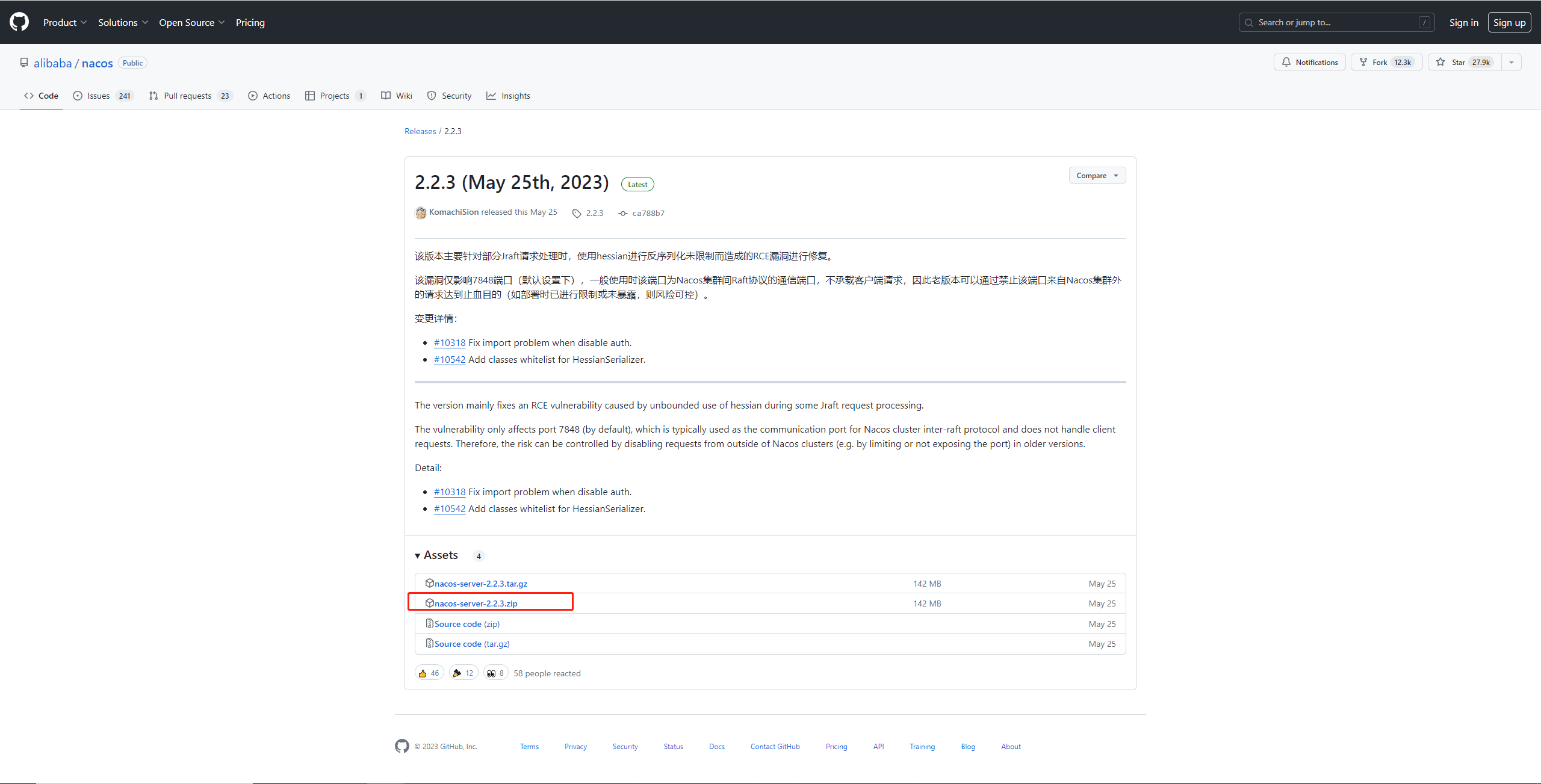Open the Blog footer link
Viewport: 1541px width, 784px height.
coord(968,747)
